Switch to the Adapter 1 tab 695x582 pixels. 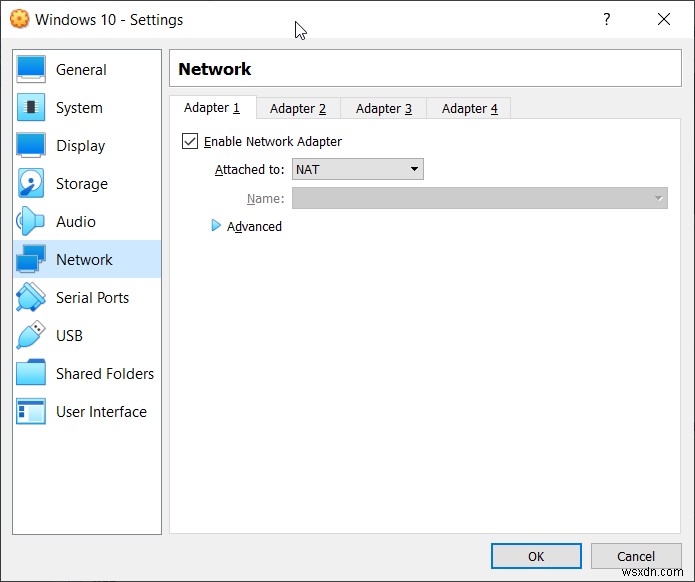tap(212, 108)
